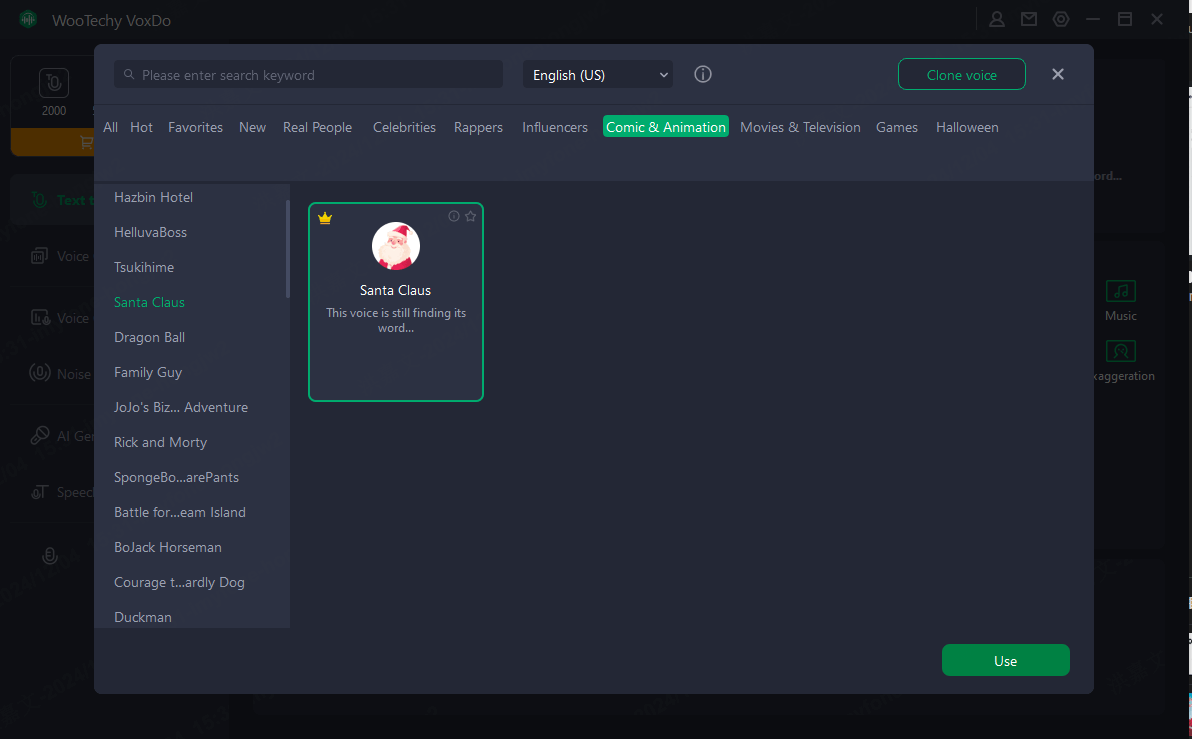Select Rick and Morty in category list

click(160, 442)
